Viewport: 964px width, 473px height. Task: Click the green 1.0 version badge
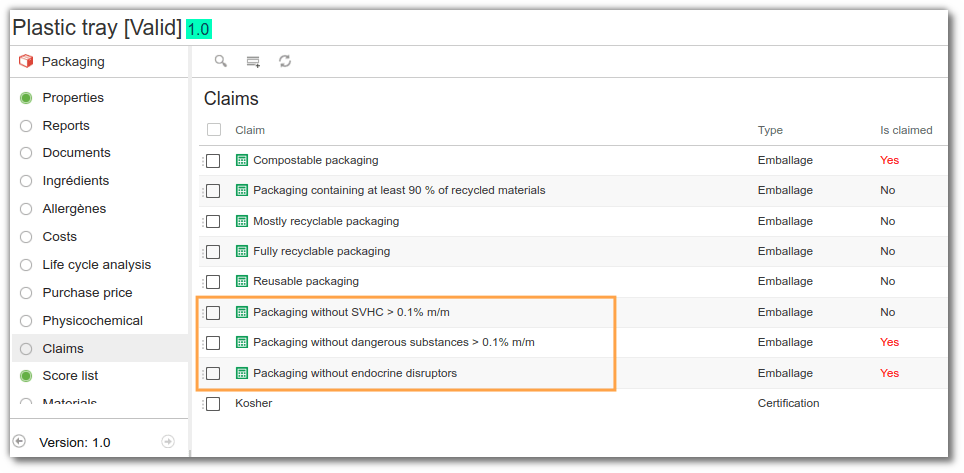pos(199,29)
